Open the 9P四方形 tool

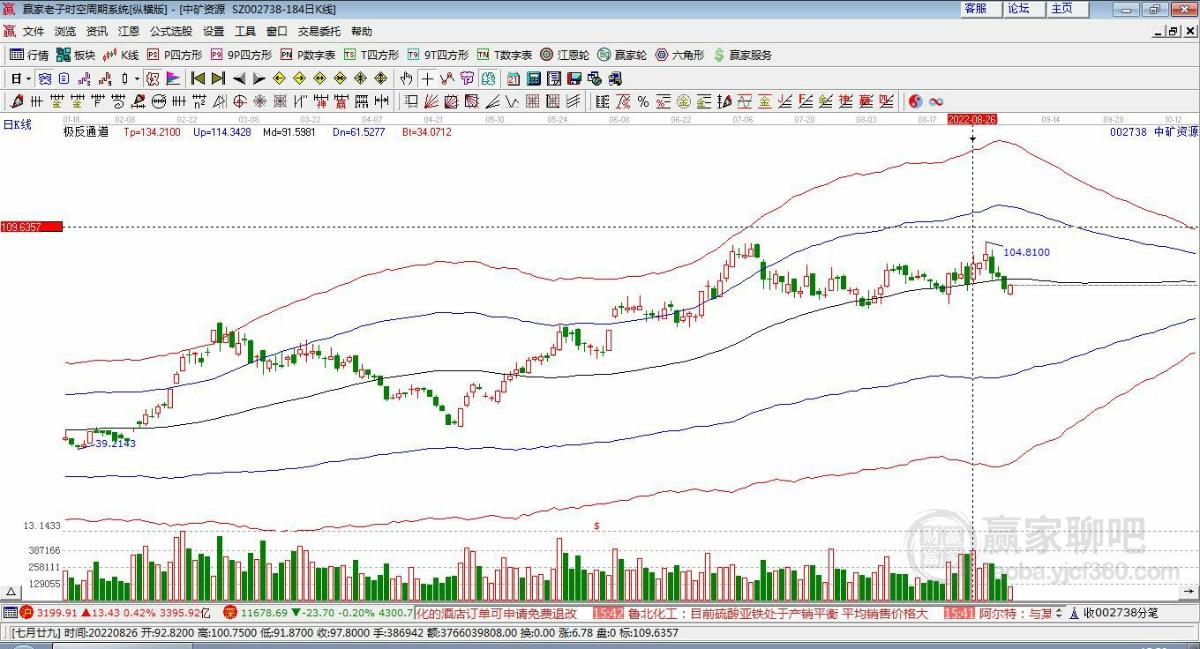241,55
